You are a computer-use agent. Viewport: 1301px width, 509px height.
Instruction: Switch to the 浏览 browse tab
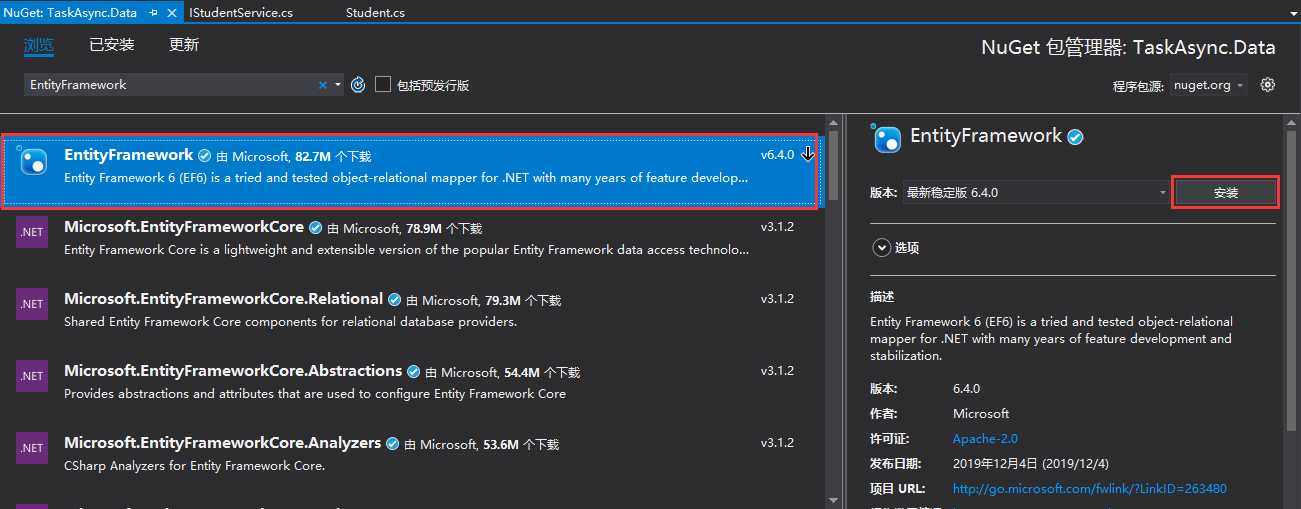tap(39, 45)
